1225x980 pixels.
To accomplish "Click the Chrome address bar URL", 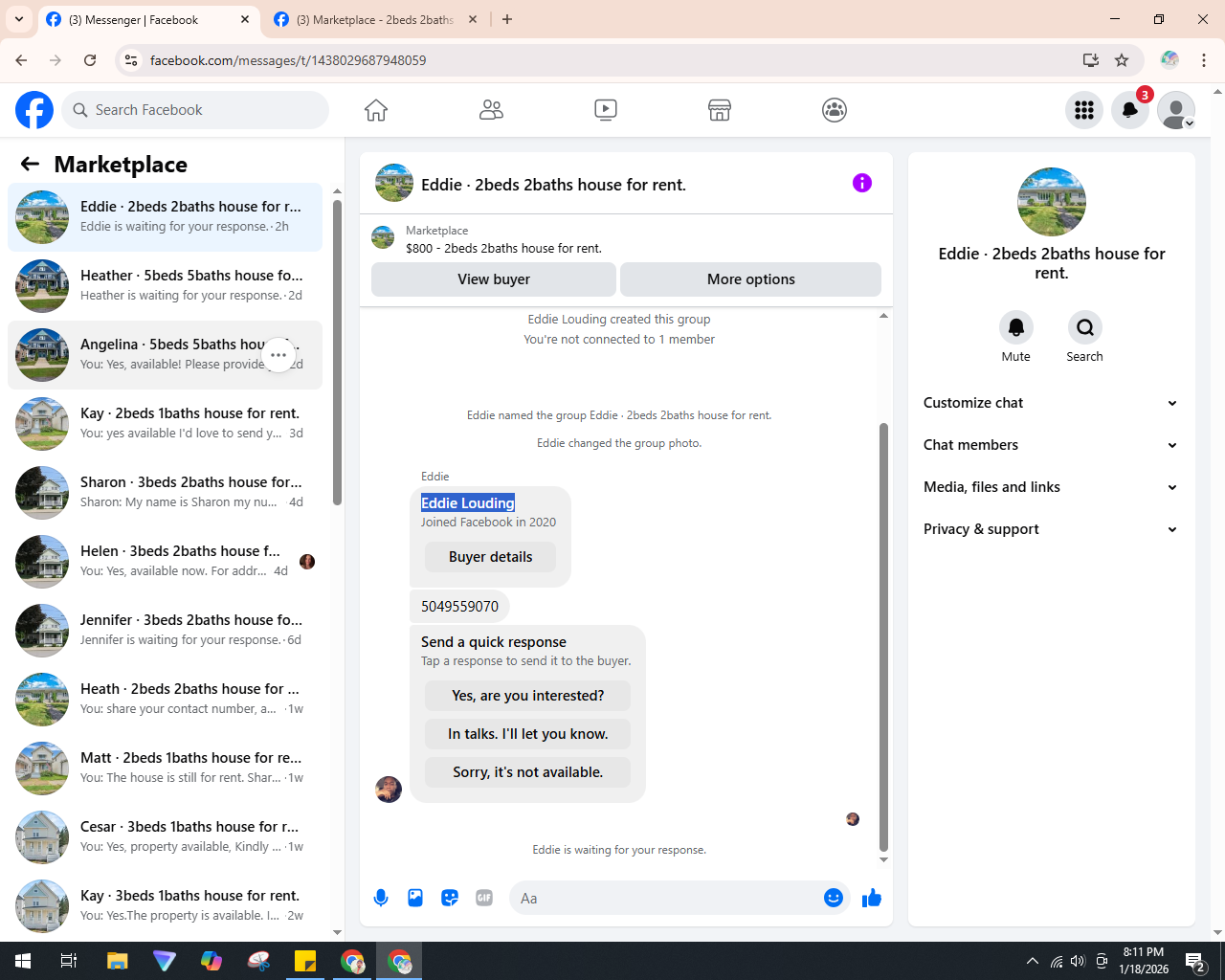I will click(288, 60).
